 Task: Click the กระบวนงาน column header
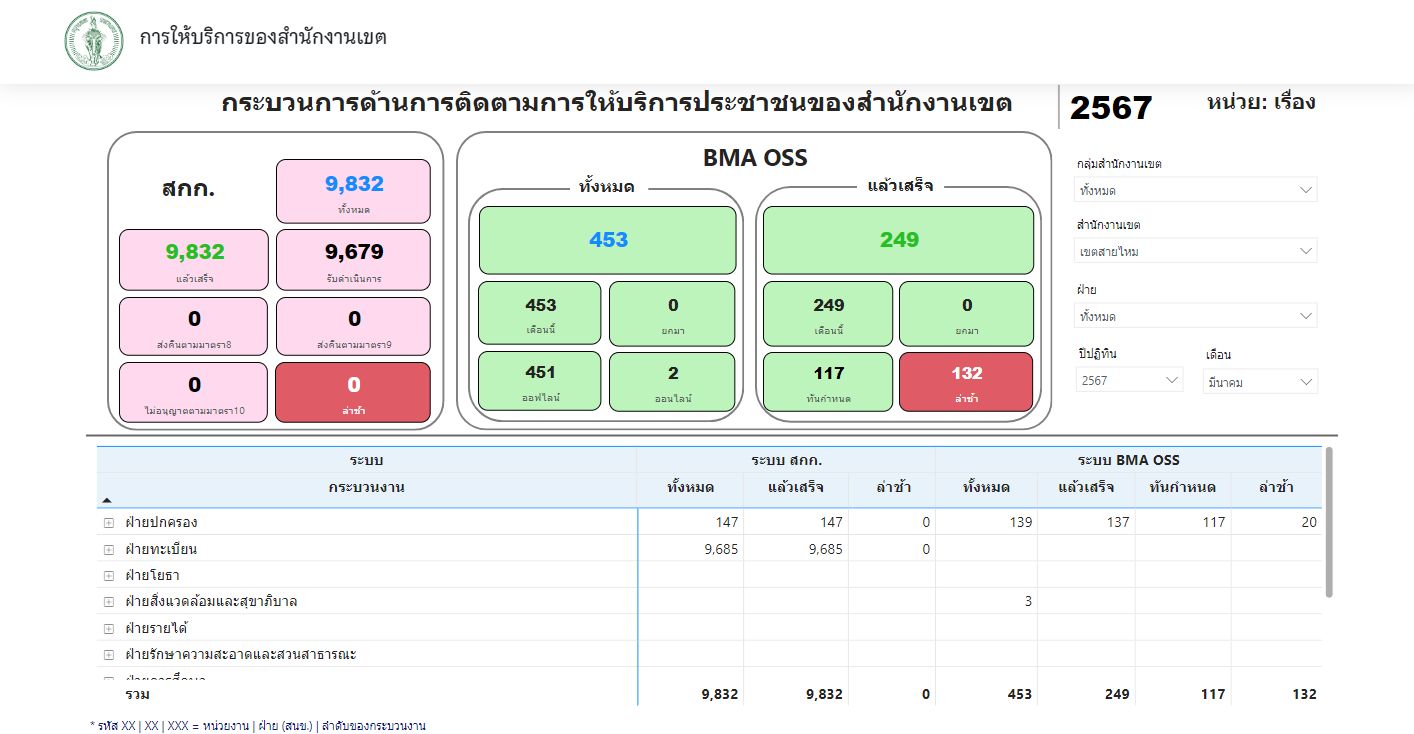pos(366,488)
